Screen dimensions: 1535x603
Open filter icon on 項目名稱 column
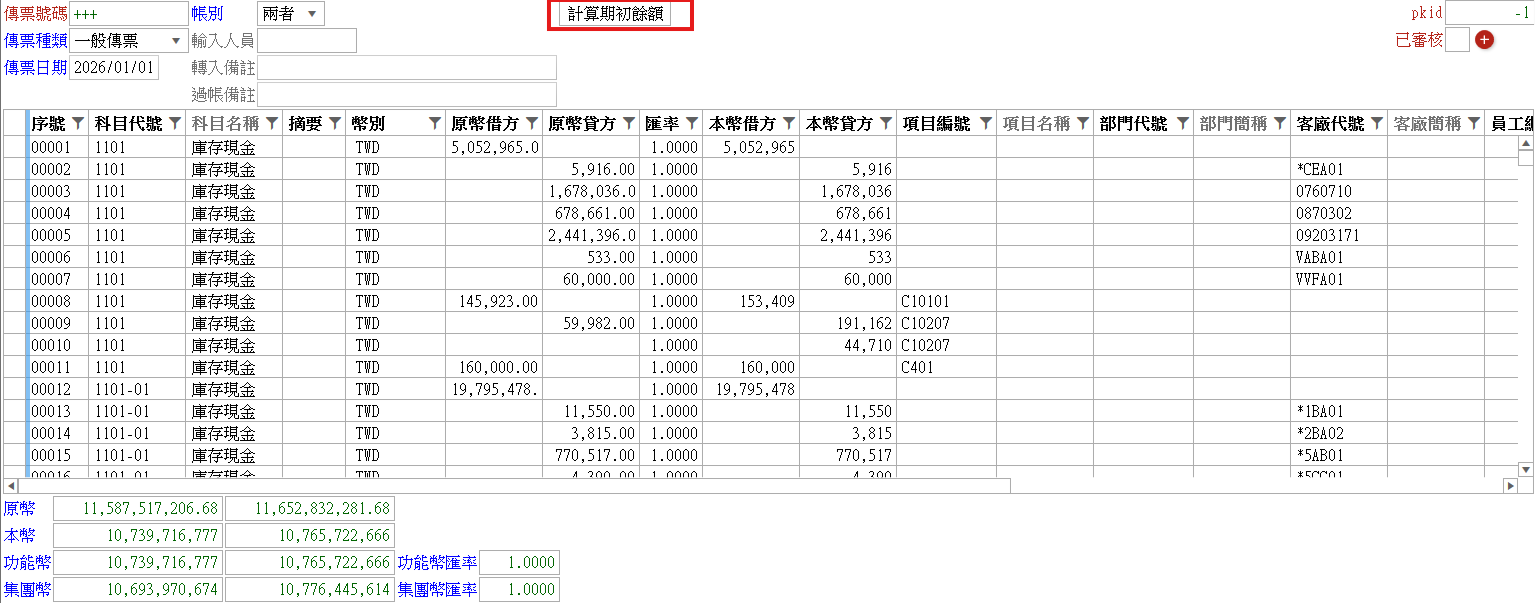[x=1082, y=123]
